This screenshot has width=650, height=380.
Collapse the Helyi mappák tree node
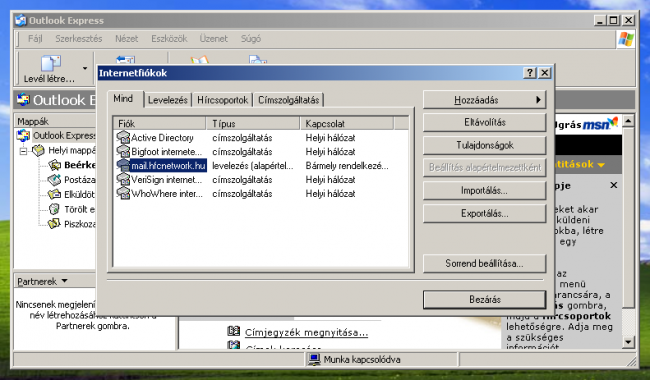click(x=23, y=151)
